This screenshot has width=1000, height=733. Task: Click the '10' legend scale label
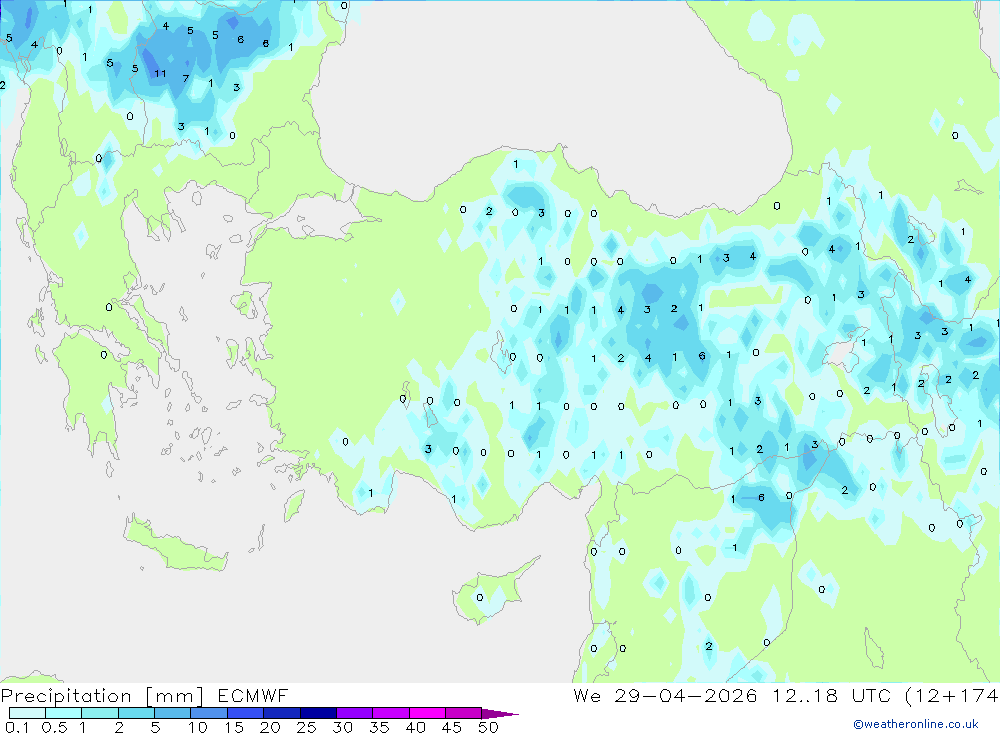tap(198, 727)
